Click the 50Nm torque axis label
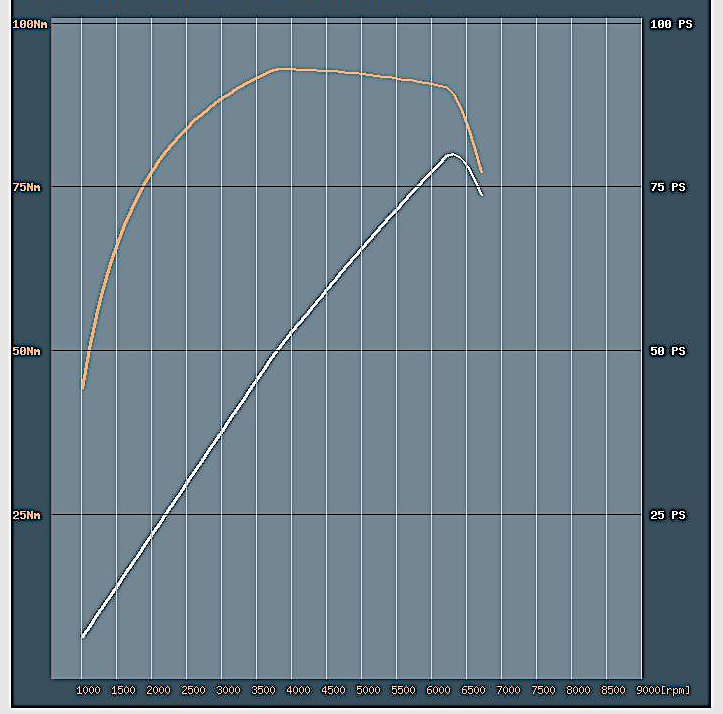 [27, 351]
